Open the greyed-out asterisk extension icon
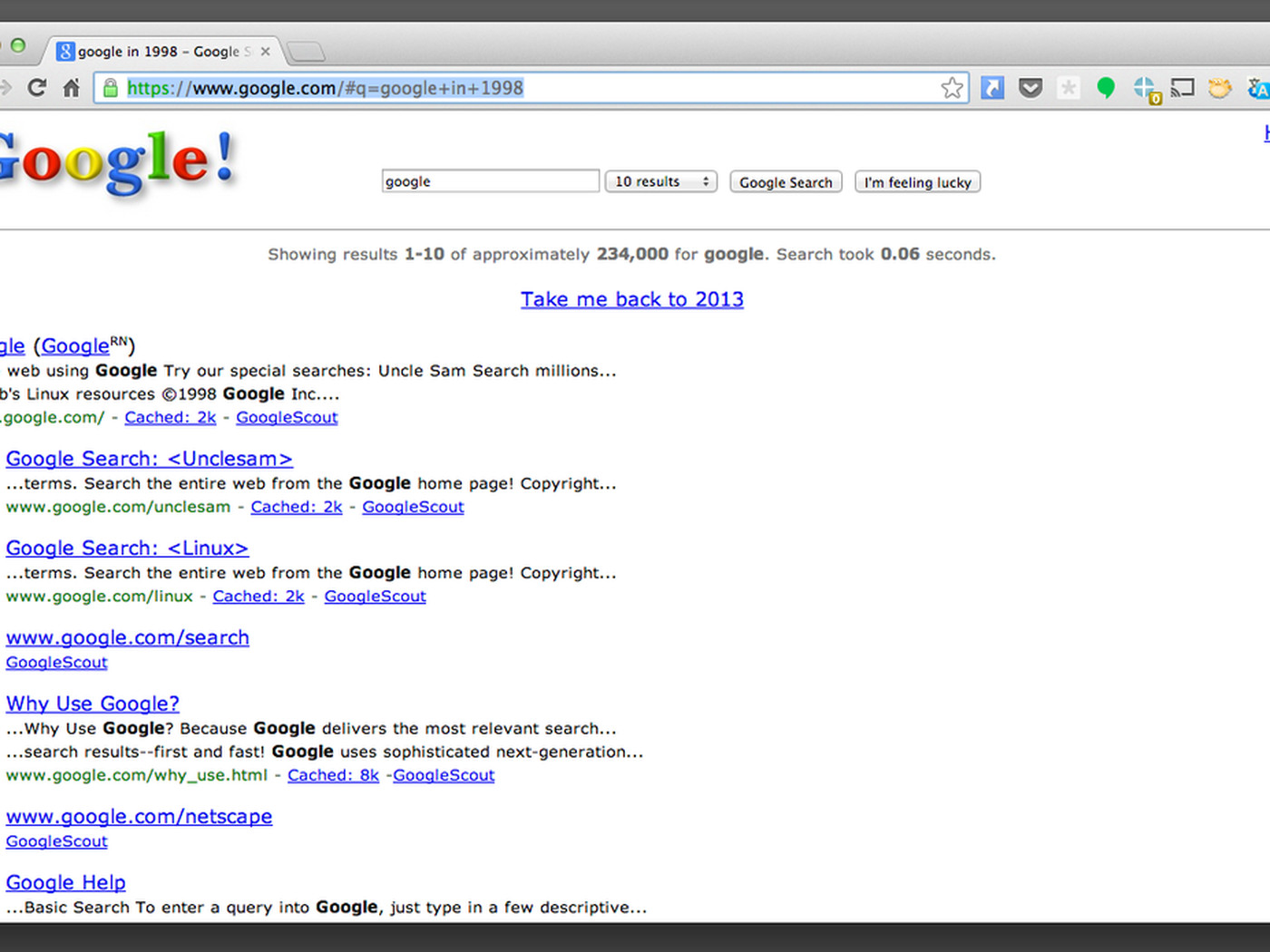Image resolution: width=1270 pixels, height=952 pixels. pos(1069,88)
